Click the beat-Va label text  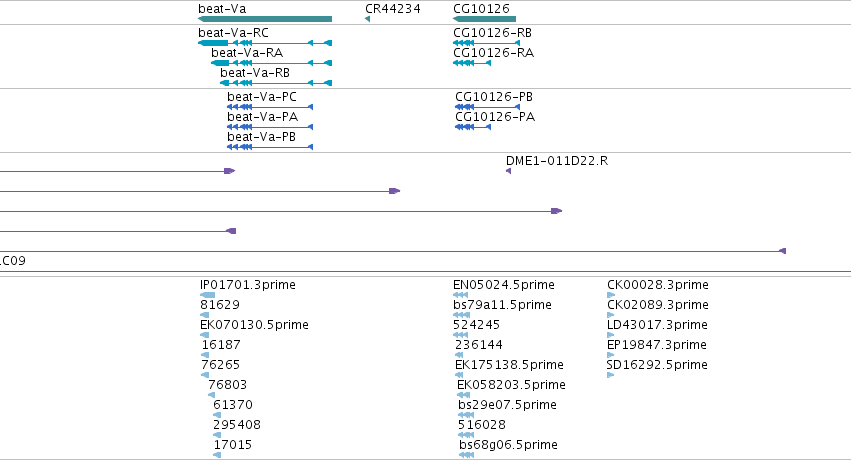222,9
